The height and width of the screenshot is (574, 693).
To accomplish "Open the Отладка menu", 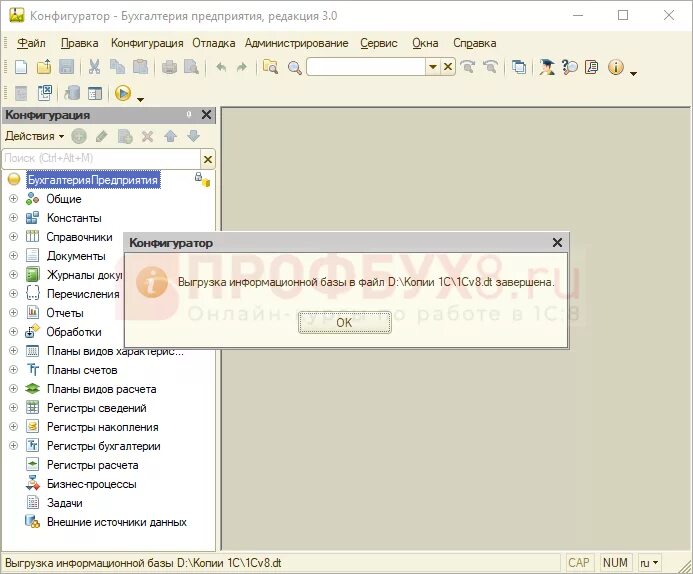I will pyautogui.click(x=213, y=43).
